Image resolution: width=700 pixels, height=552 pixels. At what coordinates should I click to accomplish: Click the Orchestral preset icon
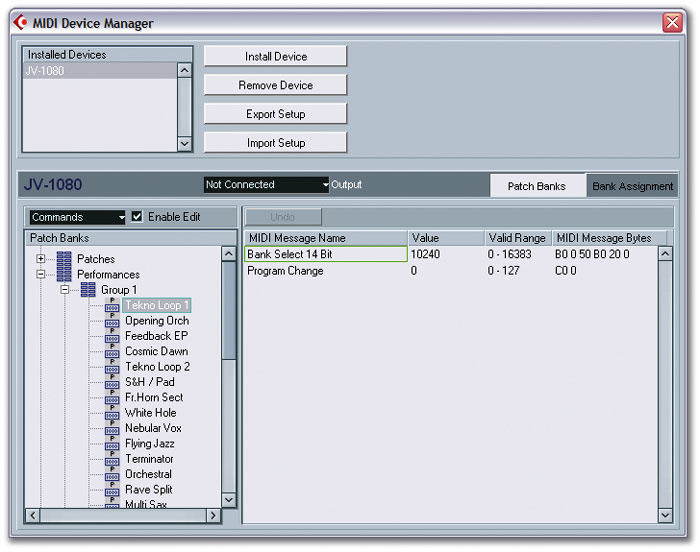(112, 474)
